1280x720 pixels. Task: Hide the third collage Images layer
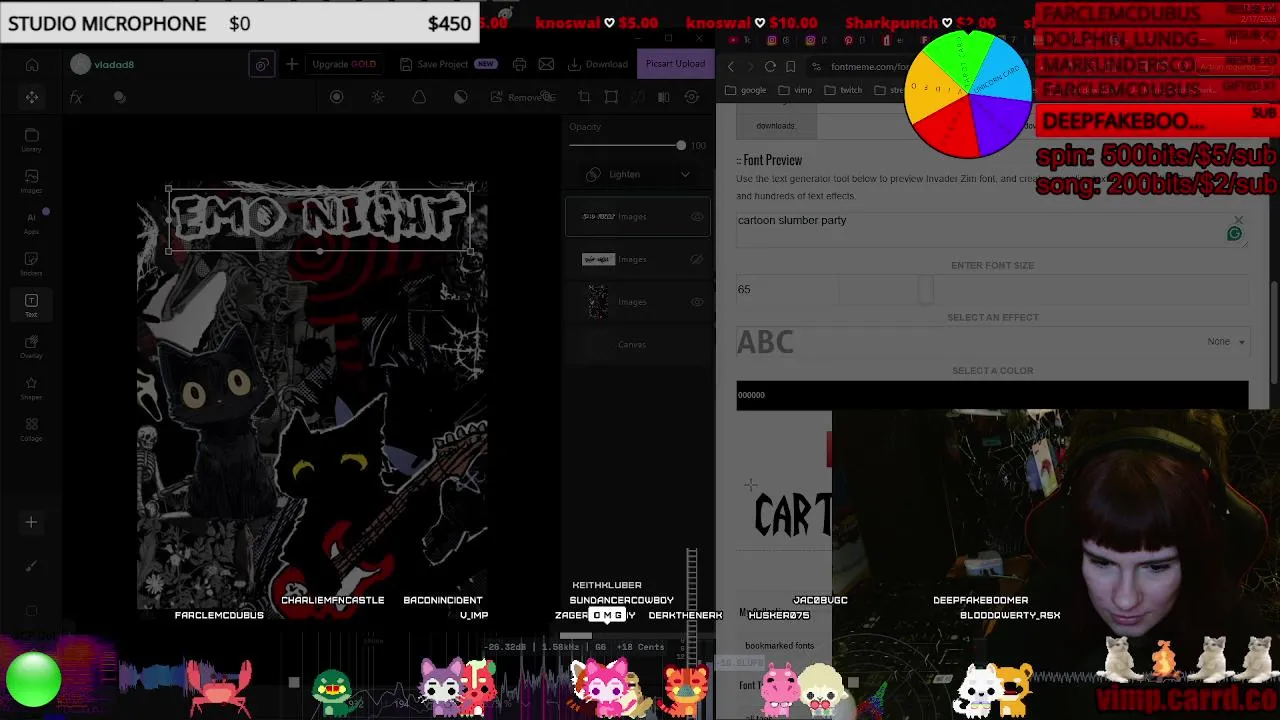coord(697,302)
